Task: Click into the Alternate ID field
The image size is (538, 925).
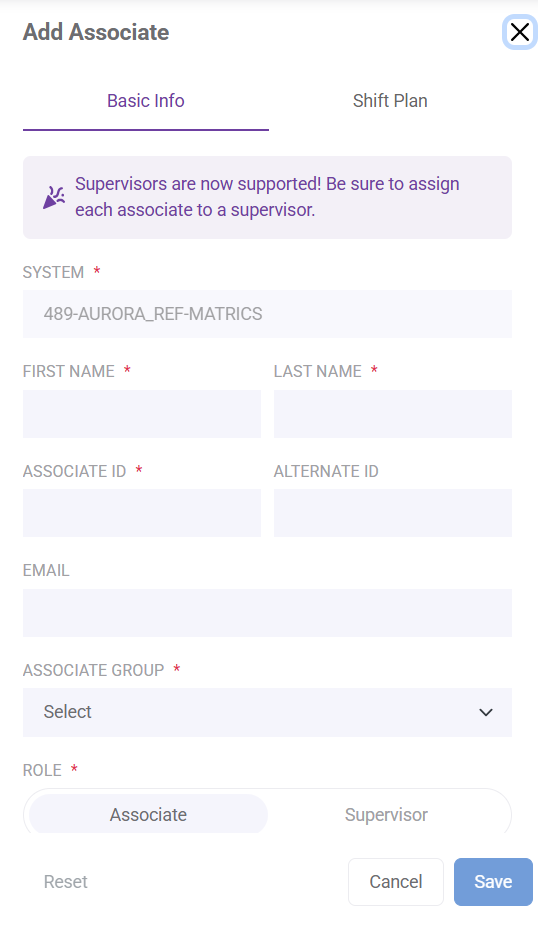Action: tap(393, 513)
